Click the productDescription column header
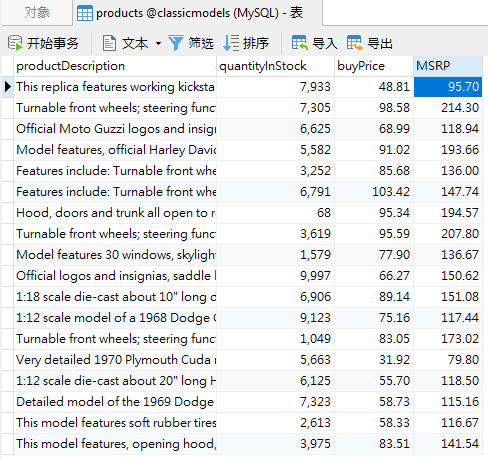 [115, 66]
